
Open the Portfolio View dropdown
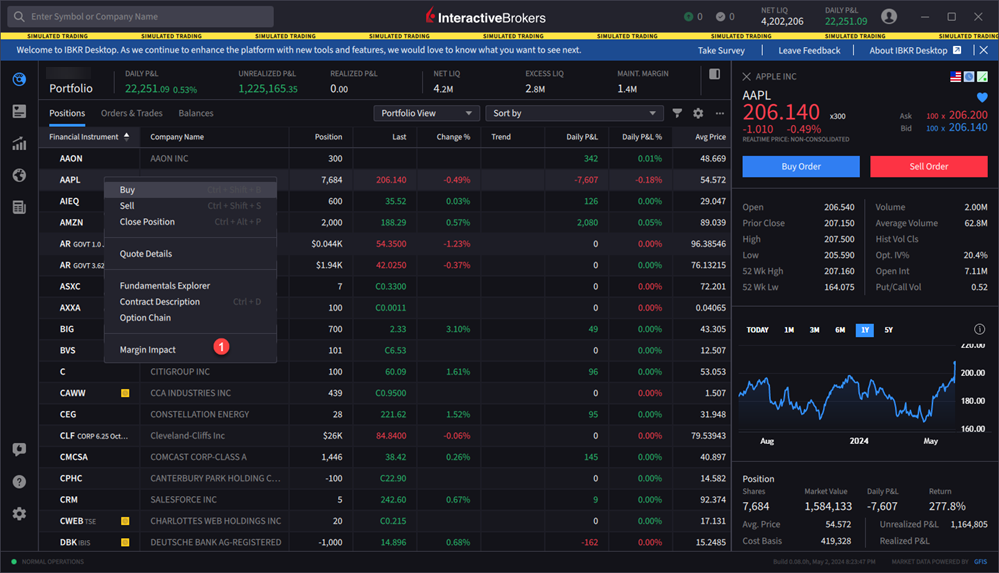[x=426, y=113]
